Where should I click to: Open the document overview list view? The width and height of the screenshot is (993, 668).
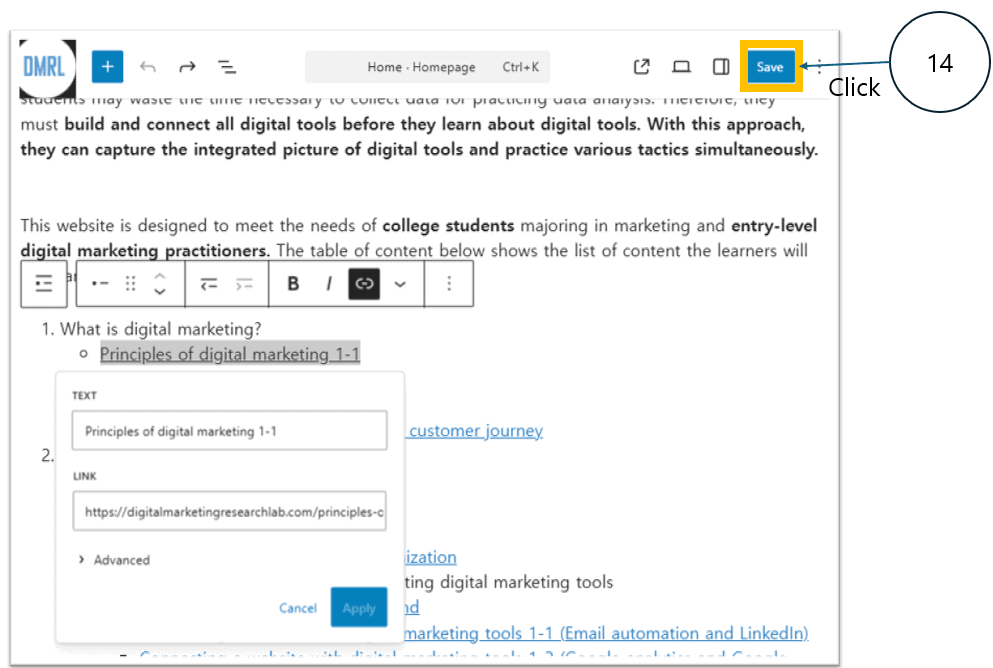coord(227,67)
